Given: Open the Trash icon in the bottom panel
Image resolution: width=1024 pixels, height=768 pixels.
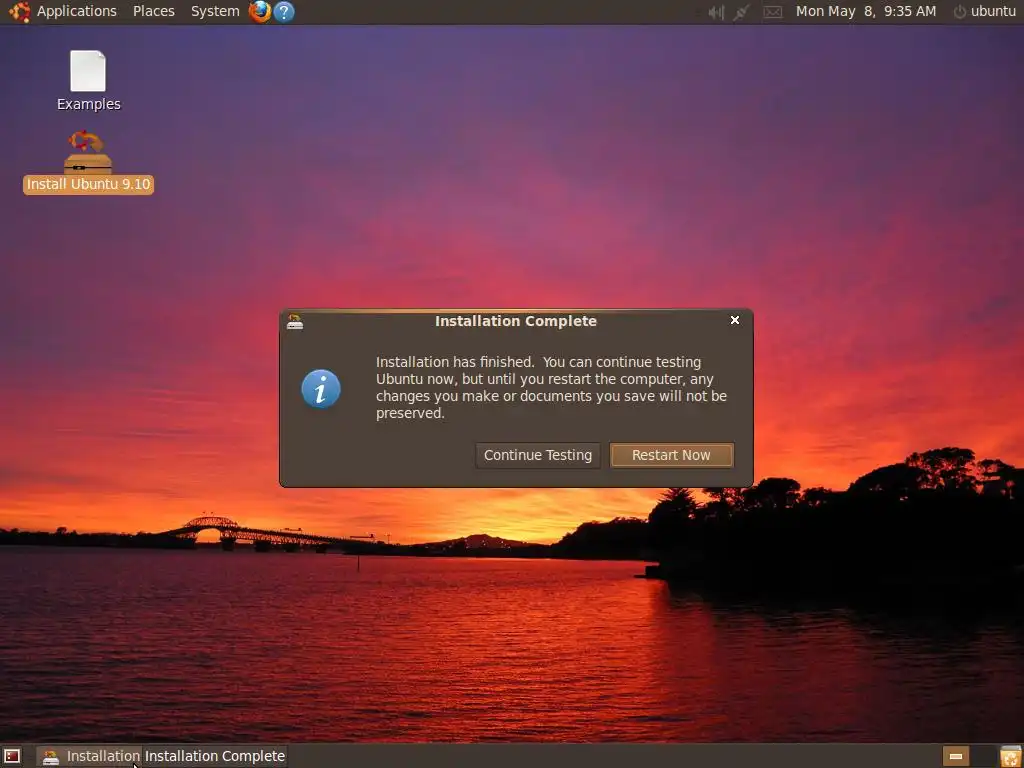Looking at the screenshot, I should [1010, 756].
